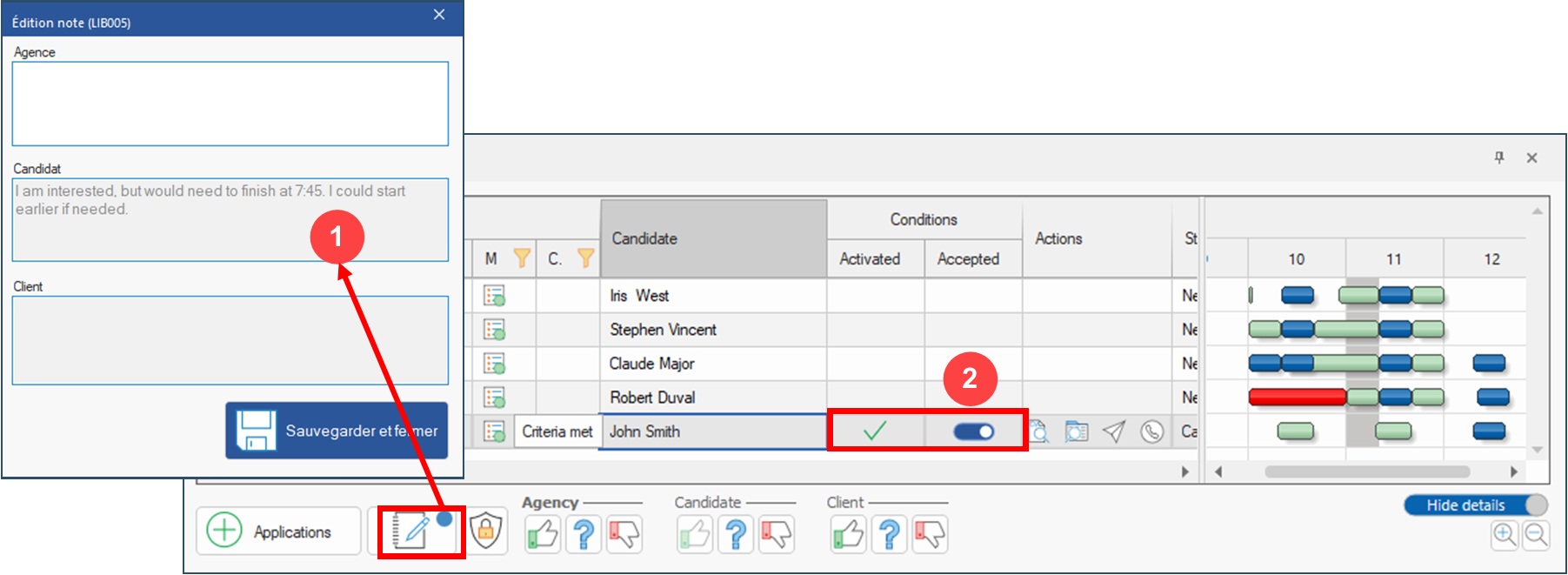This screenshot has height=575, width=1568.
Task: Click the shield padlock icon
Action: tap(486, 532)
